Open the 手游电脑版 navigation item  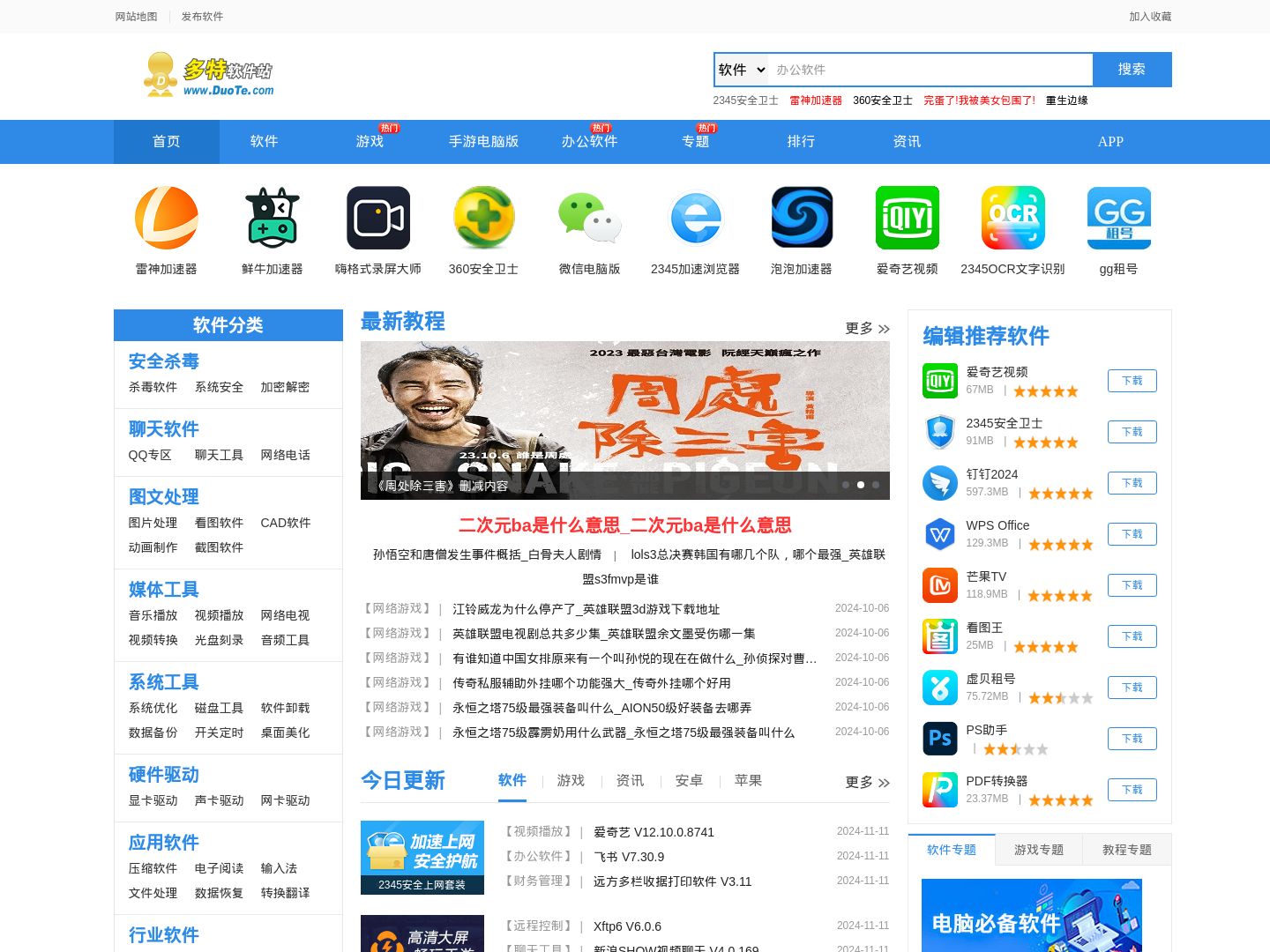pos(484,141)
